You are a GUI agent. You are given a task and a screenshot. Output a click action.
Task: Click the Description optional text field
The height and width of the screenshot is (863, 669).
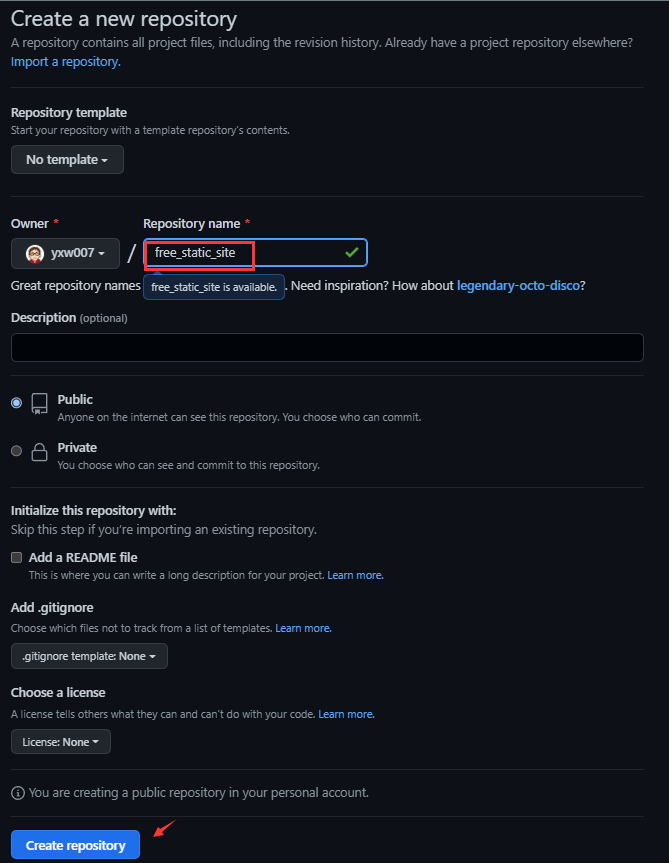click(327, 347)
